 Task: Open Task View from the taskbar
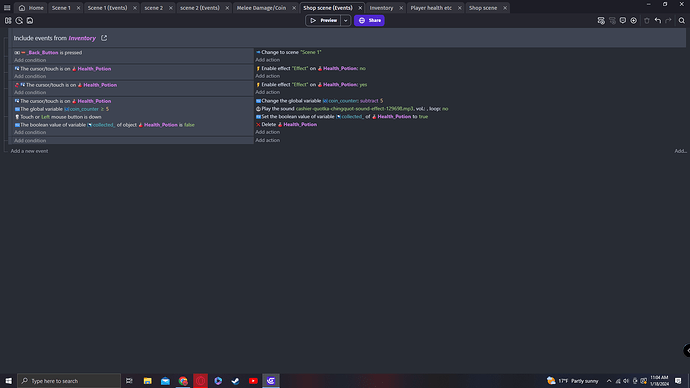(129, 381)
